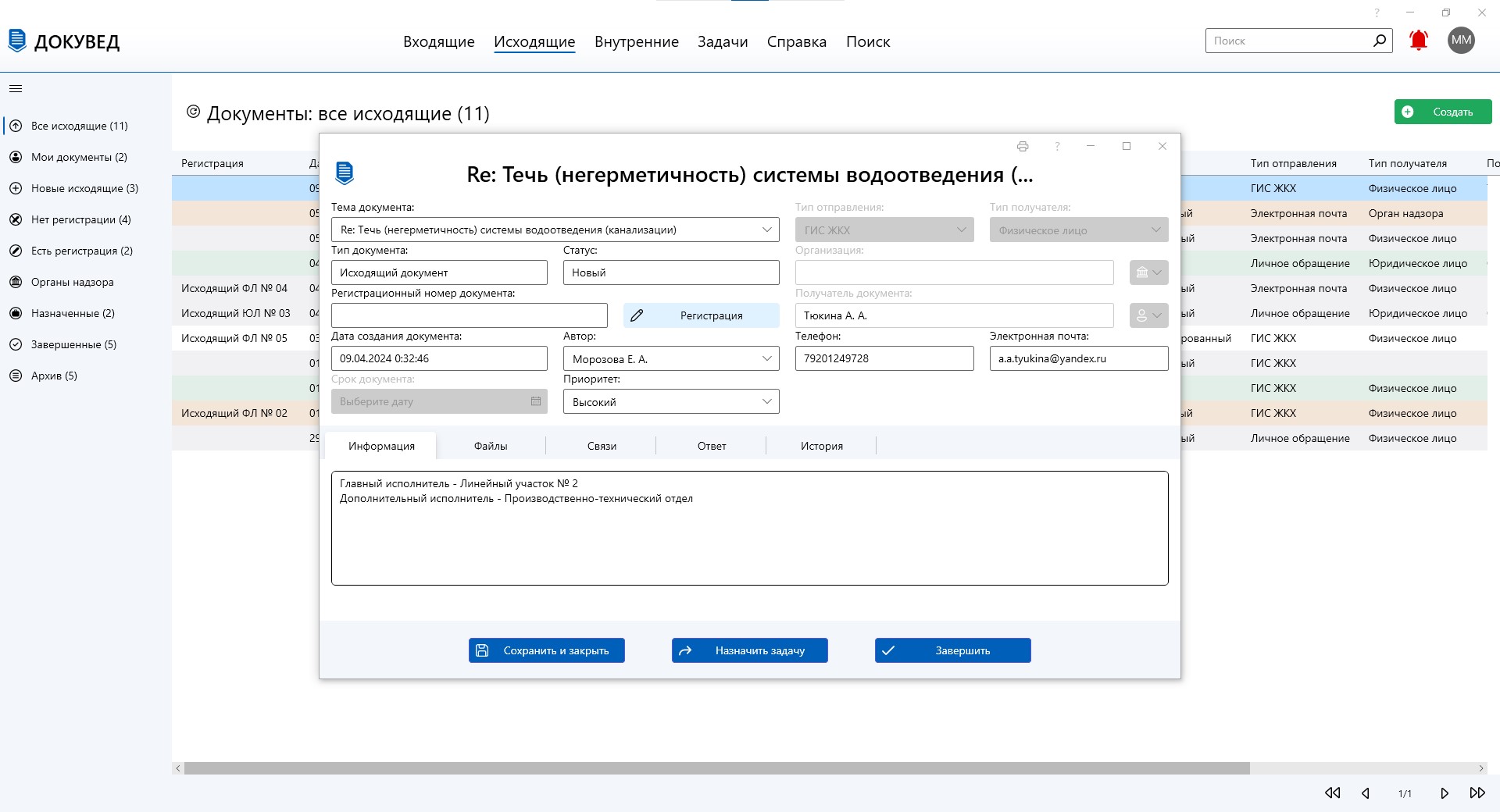Select the Файлы tab

pos(491,446)
